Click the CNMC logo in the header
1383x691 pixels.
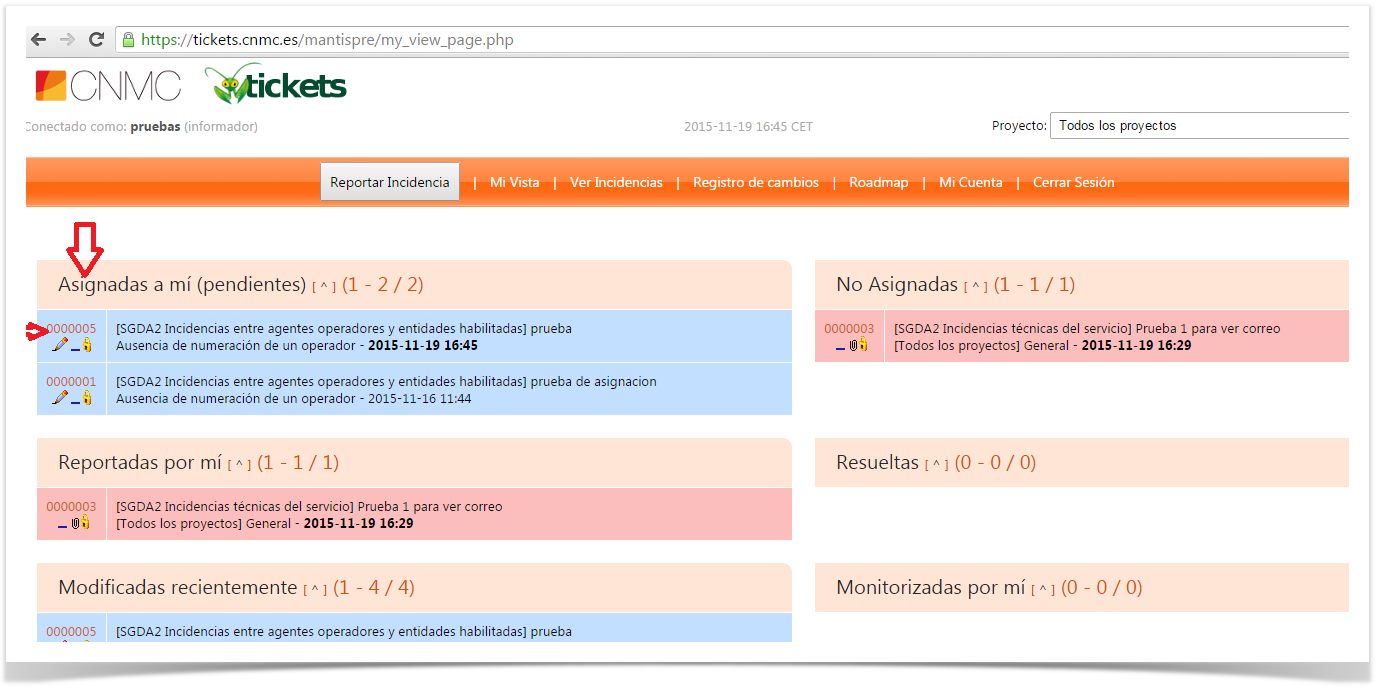tap(108, 86)
